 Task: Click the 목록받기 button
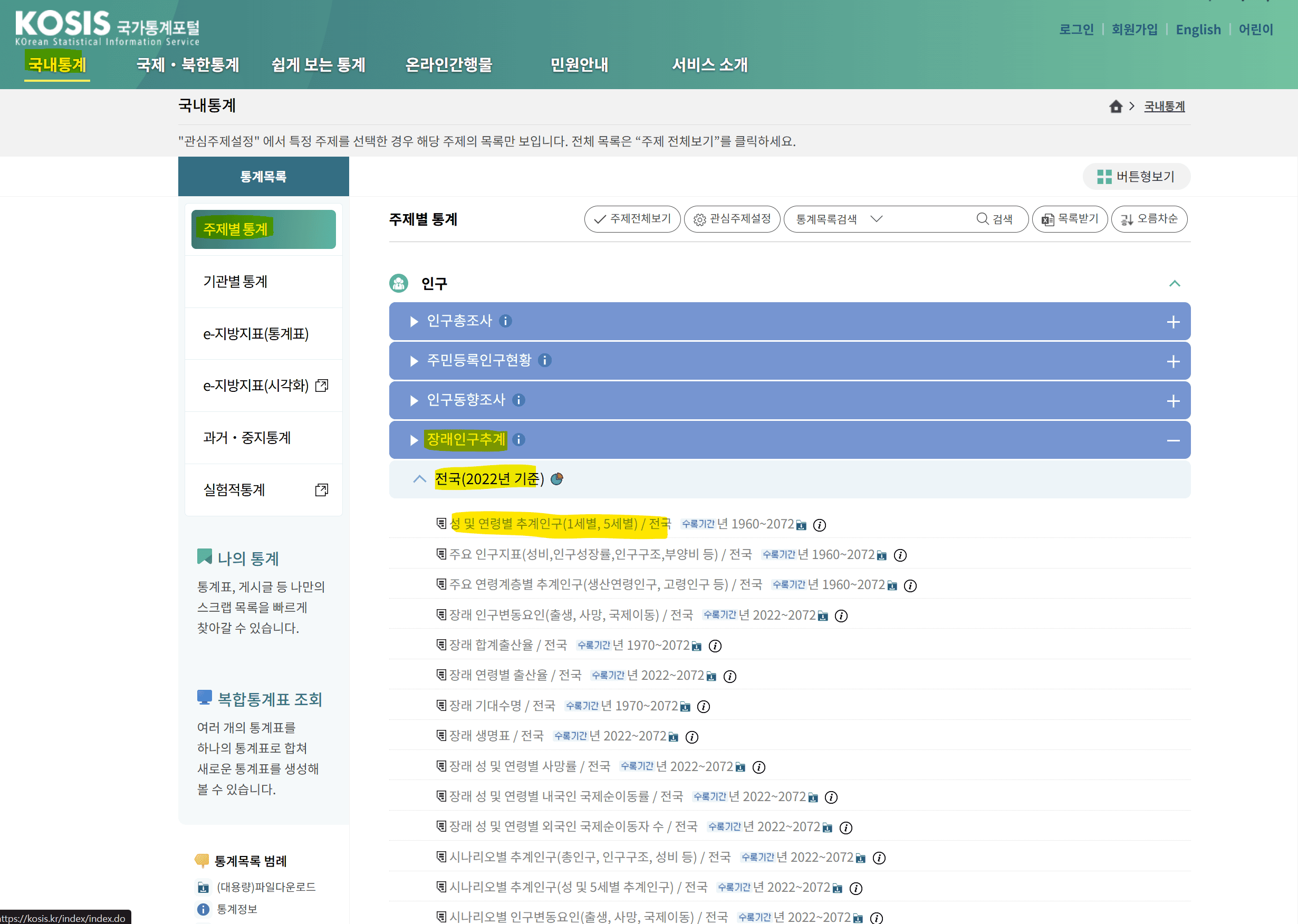point(1070,219)
